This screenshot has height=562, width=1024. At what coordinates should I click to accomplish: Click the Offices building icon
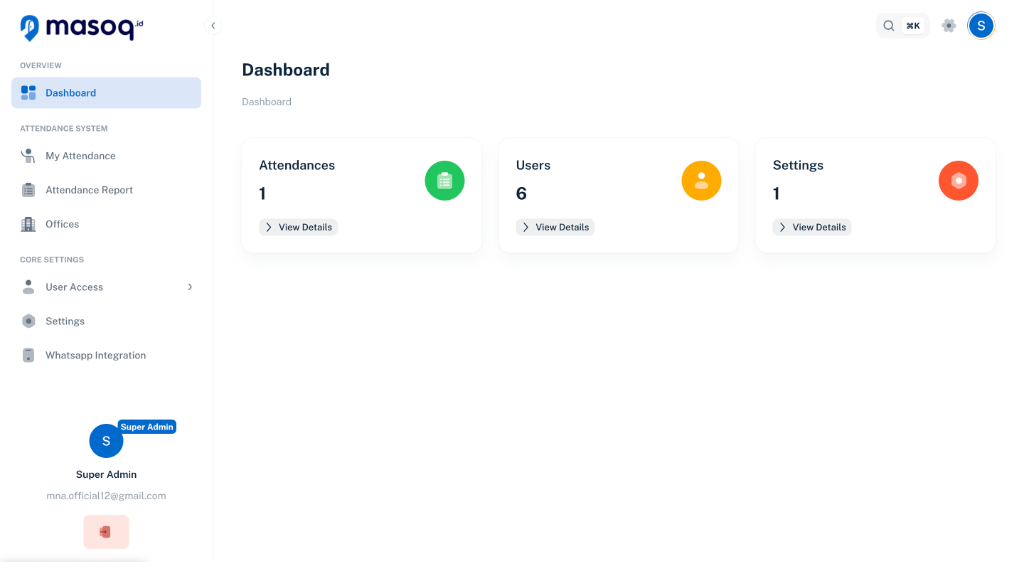point(28,224)
